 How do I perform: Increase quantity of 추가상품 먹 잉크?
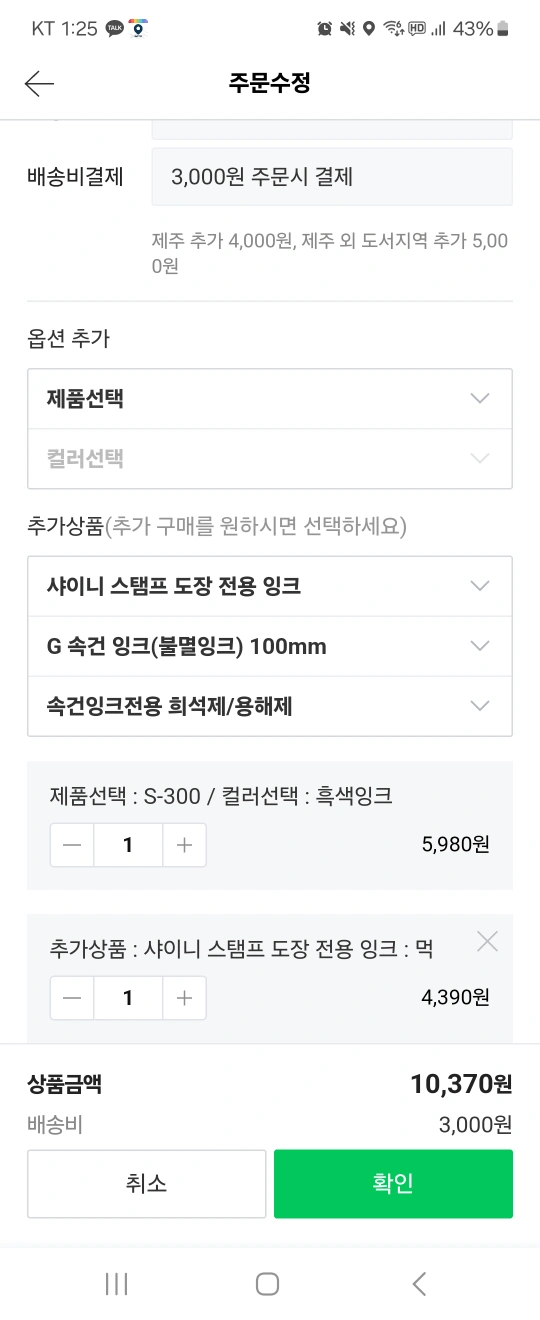tap(184, 998)
